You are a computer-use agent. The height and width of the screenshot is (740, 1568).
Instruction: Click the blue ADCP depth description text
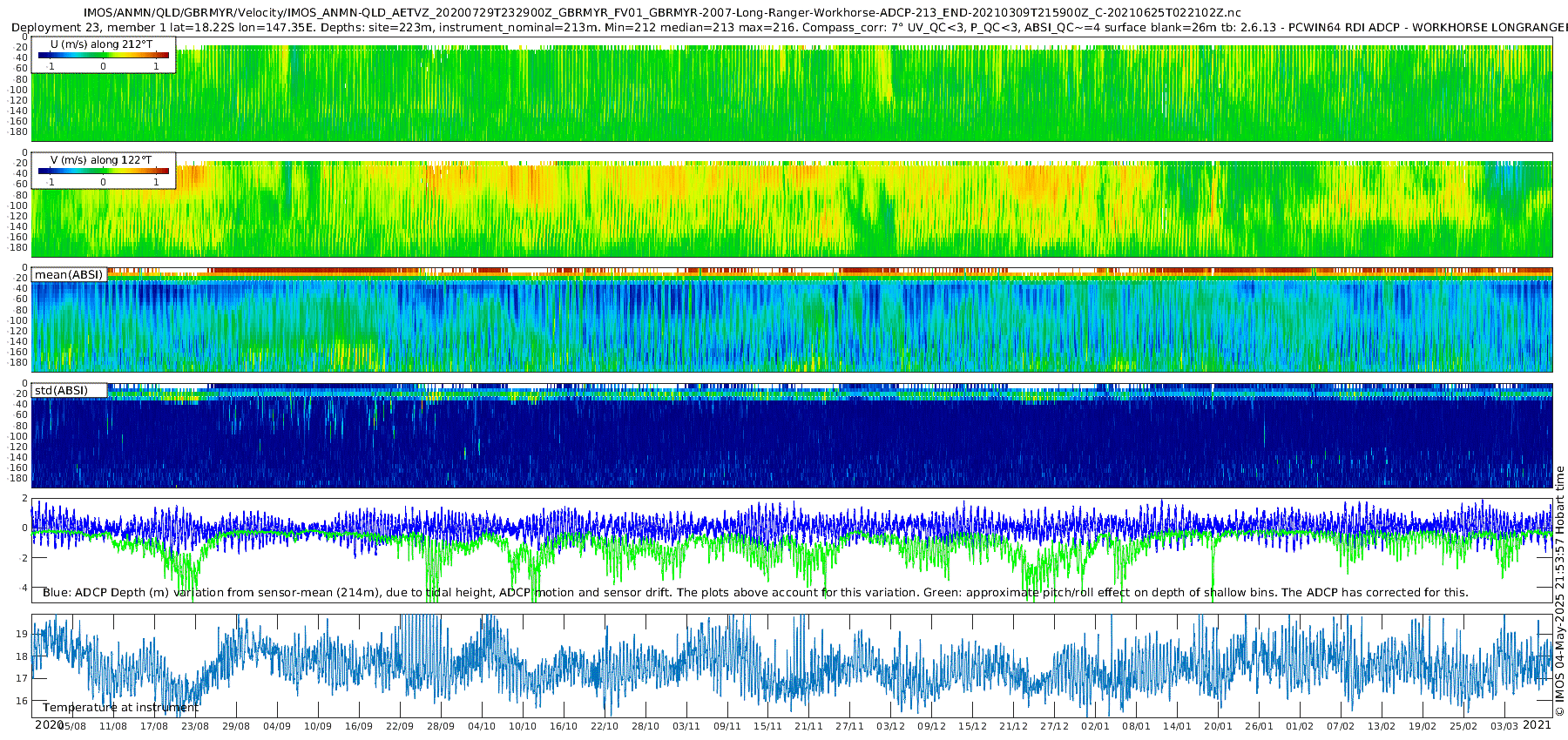click(x=755, y=593)
